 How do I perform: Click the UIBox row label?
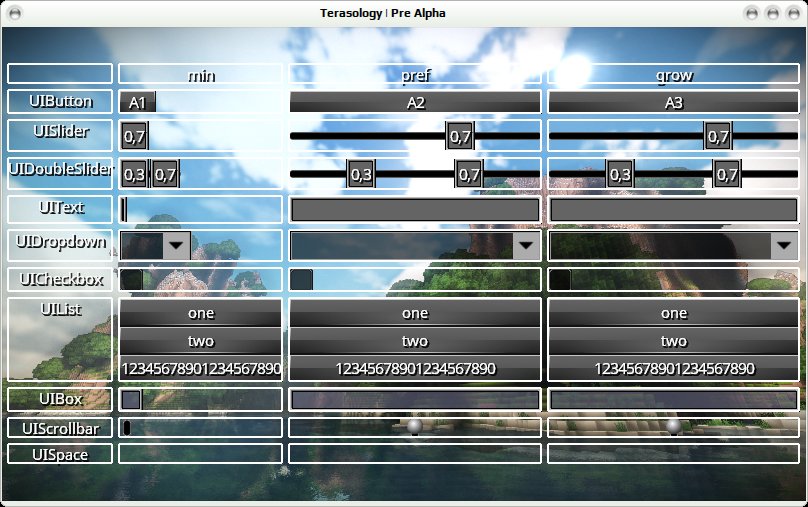[60, 399]
